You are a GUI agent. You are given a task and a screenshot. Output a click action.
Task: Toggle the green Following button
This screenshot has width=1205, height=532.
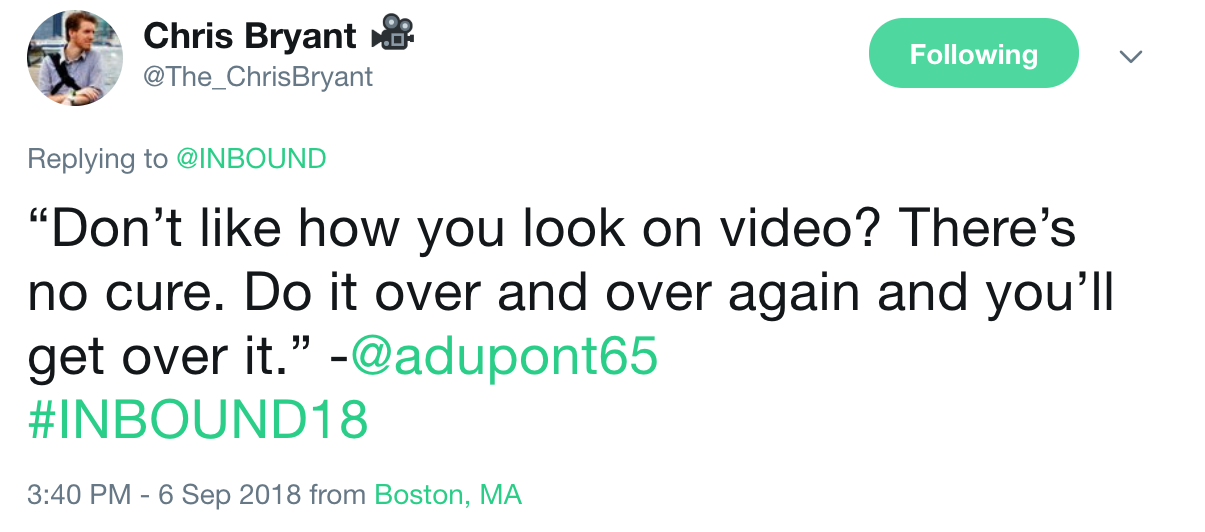point(973,54)
